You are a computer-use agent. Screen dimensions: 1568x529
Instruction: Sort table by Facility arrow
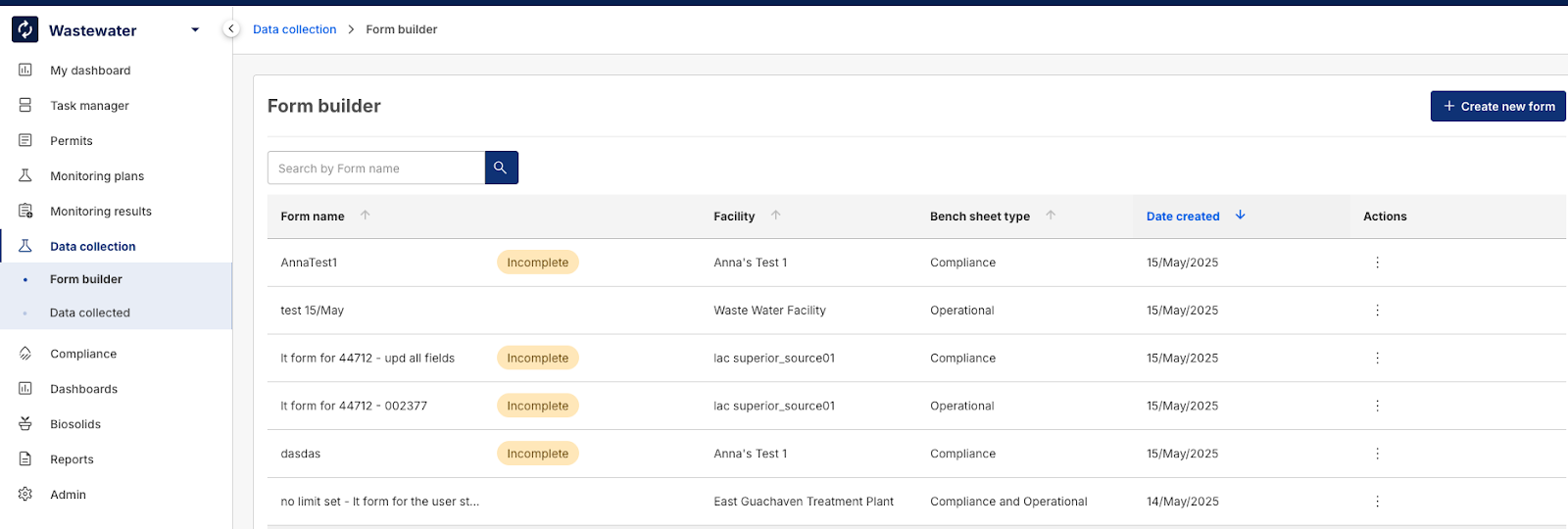tap(775, 216)
